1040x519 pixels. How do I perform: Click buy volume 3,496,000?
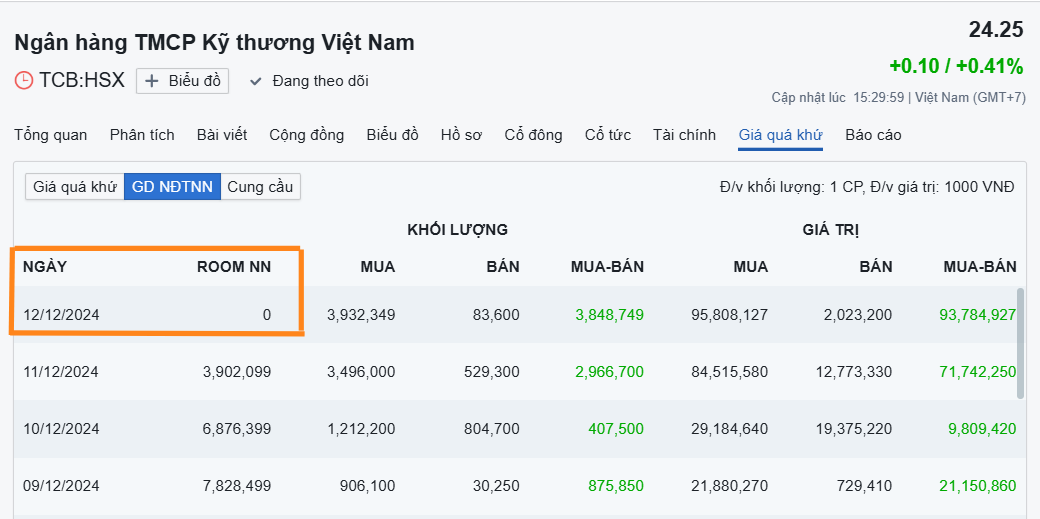coord(361,372)
